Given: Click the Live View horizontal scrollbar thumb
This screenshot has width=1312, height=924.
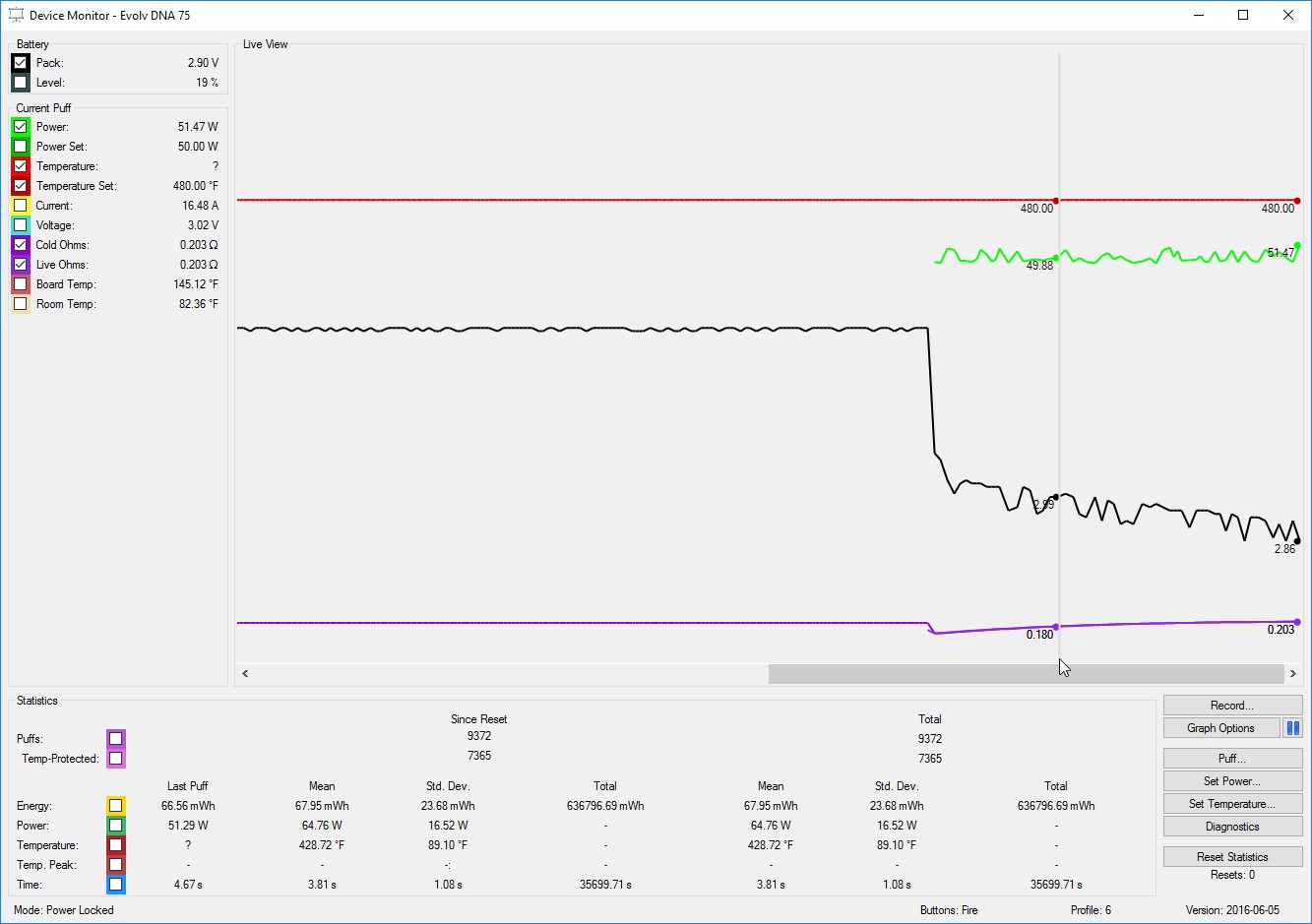Looking at the screenshot, I should click(x=1027, y=674).
